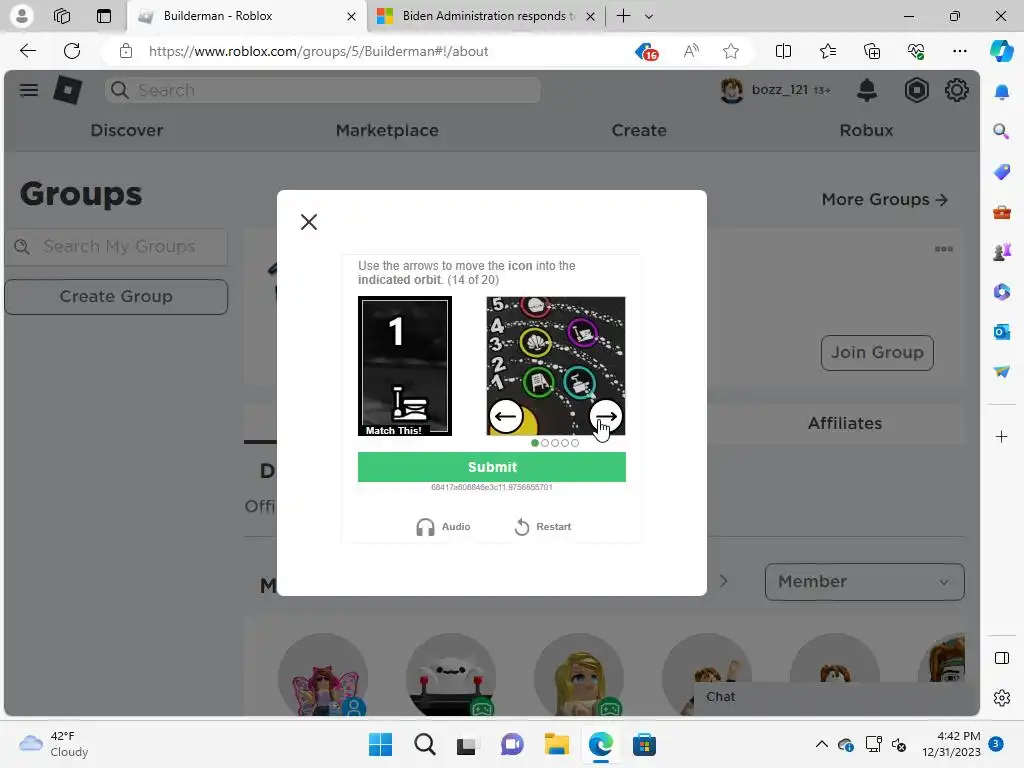Open the read aloud icon

tap(691, 51)
